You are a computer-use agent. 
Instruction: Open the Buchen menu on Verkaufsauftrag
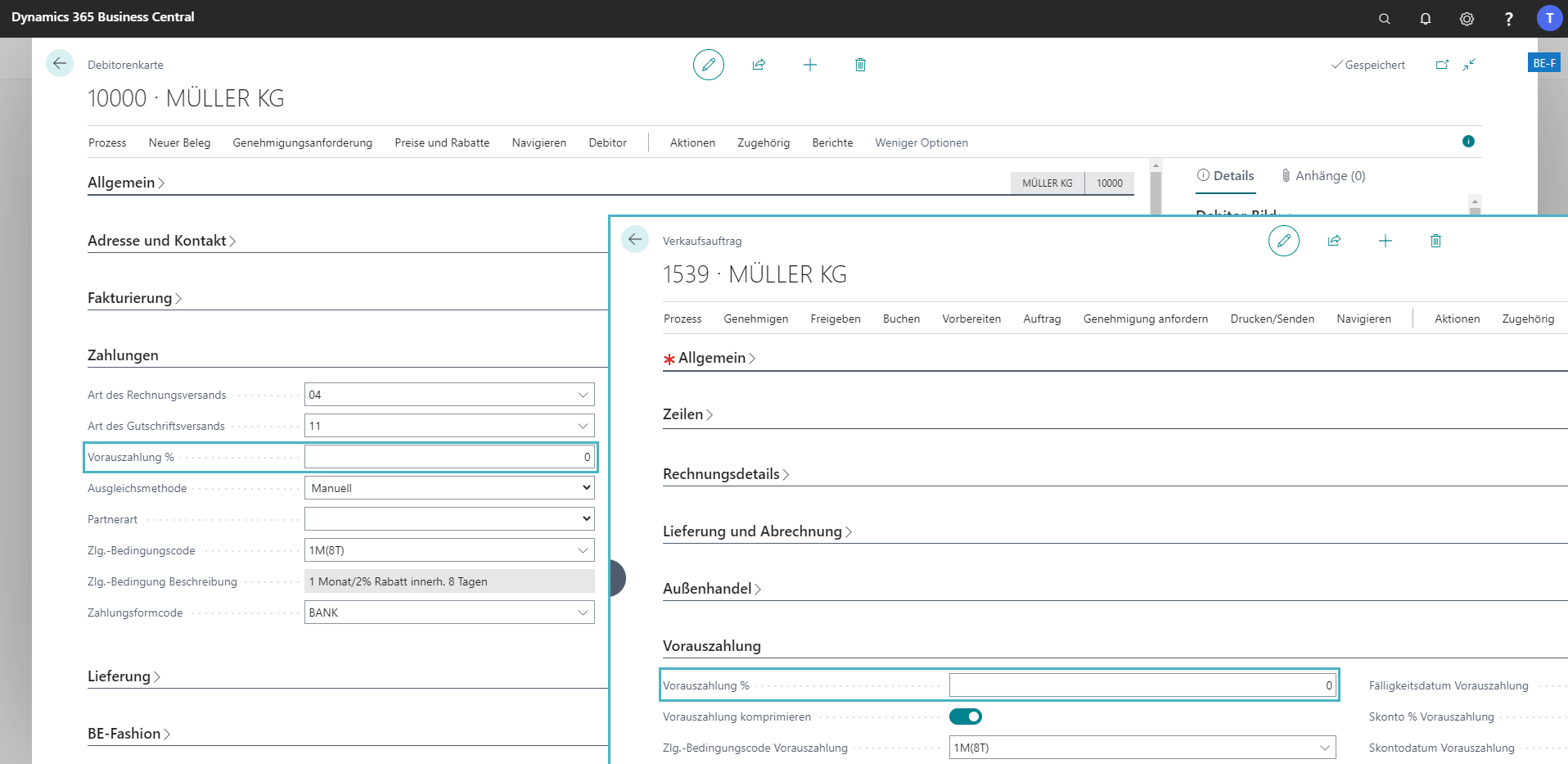(x=901, y=319)
